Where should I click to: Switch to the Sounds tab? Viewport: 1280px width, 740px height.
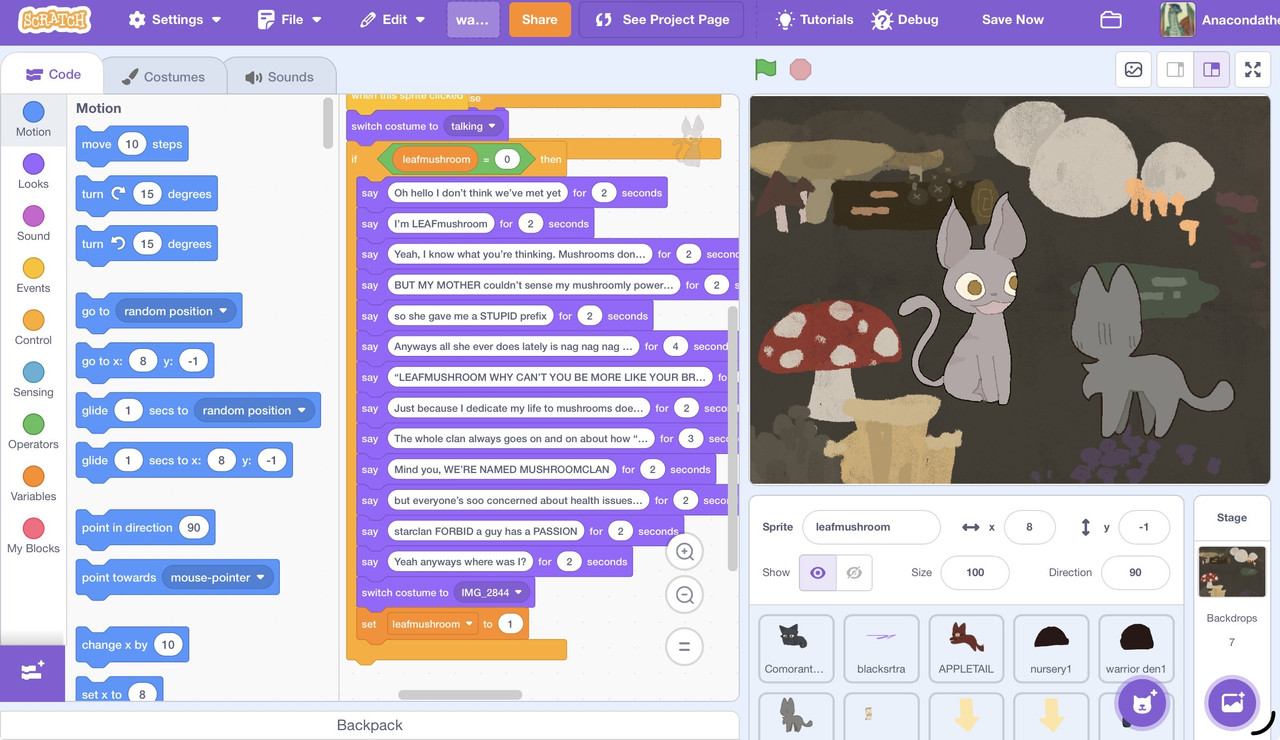point(280,76)
